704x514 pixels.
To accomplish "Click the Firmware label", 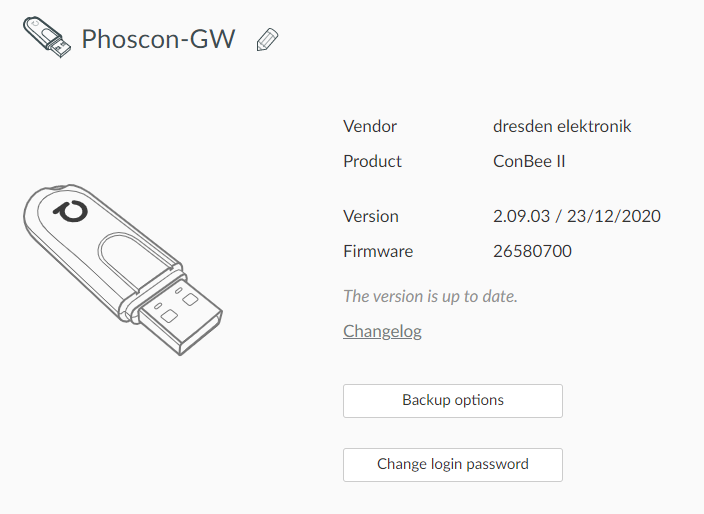I will [x=378, y=251].
